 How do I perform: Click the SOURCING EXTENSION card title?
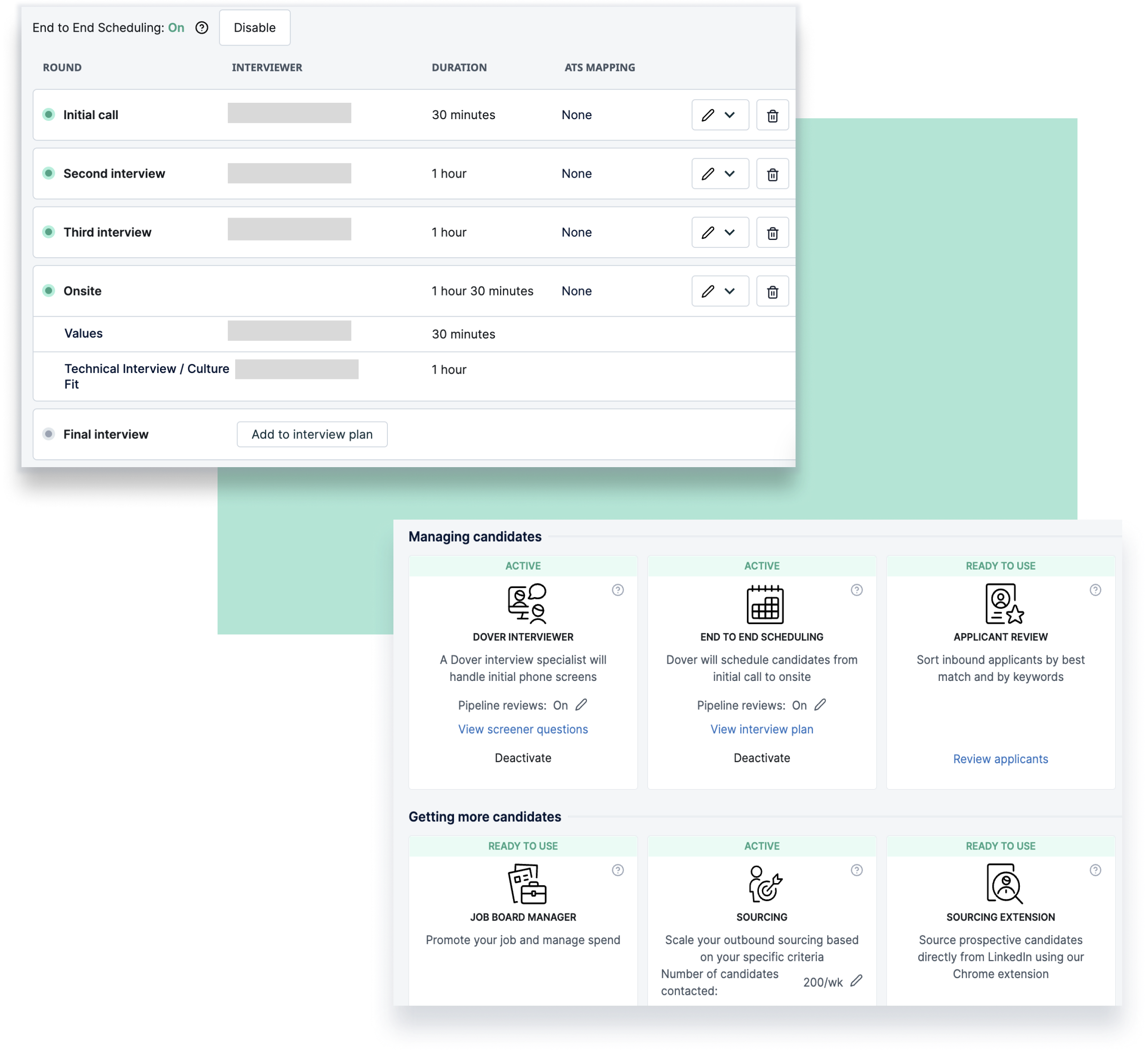(x=1001, y=918)
